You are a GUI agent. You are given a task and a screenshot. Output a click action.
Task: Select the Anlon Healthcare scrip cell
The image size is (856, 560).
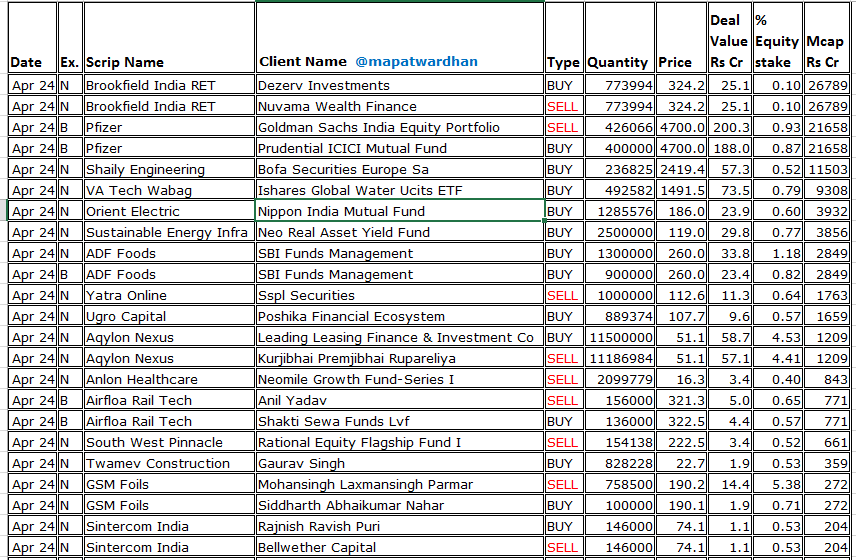point(169,379)
